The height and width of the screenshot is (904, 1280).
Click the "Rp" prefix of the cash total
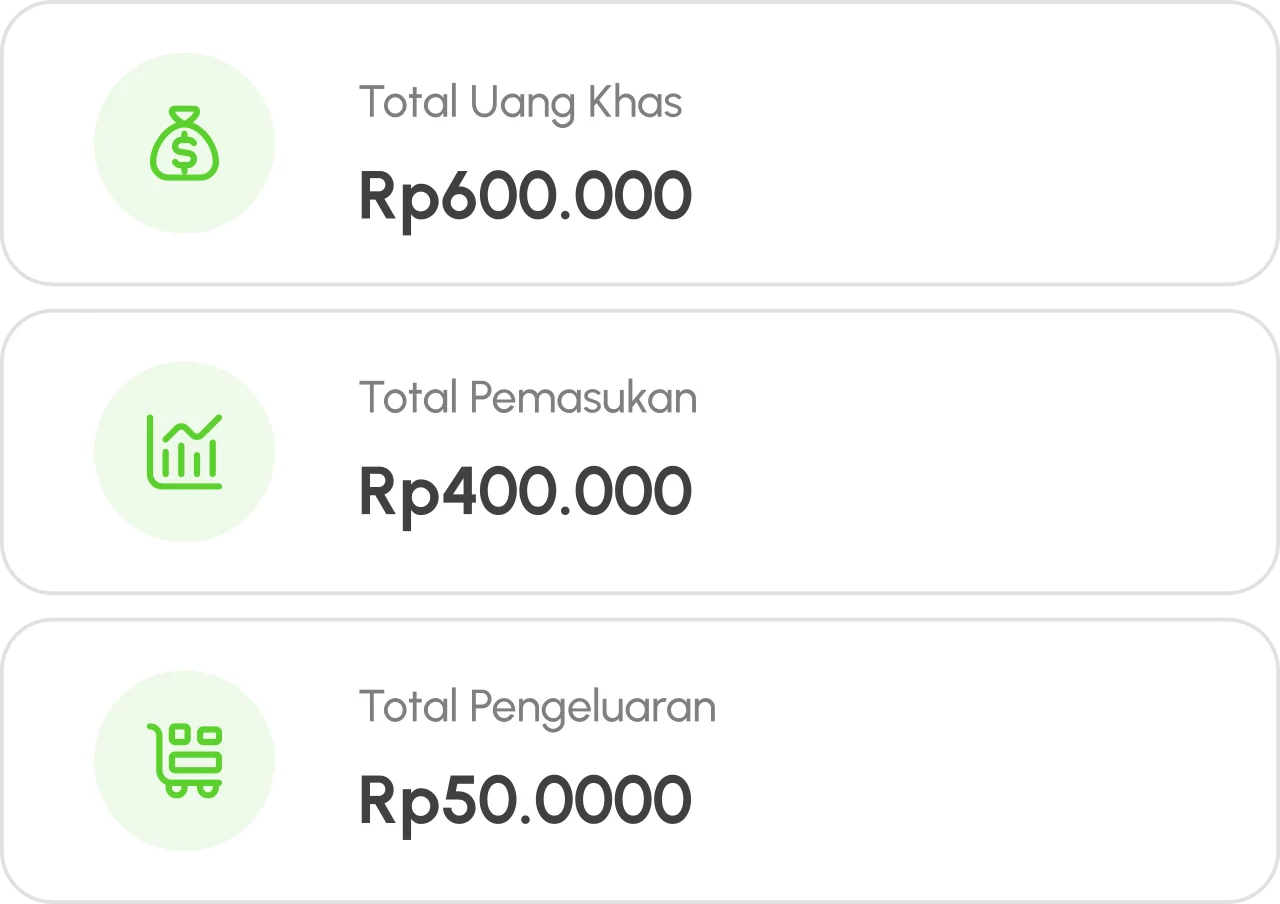click(399, 198)
